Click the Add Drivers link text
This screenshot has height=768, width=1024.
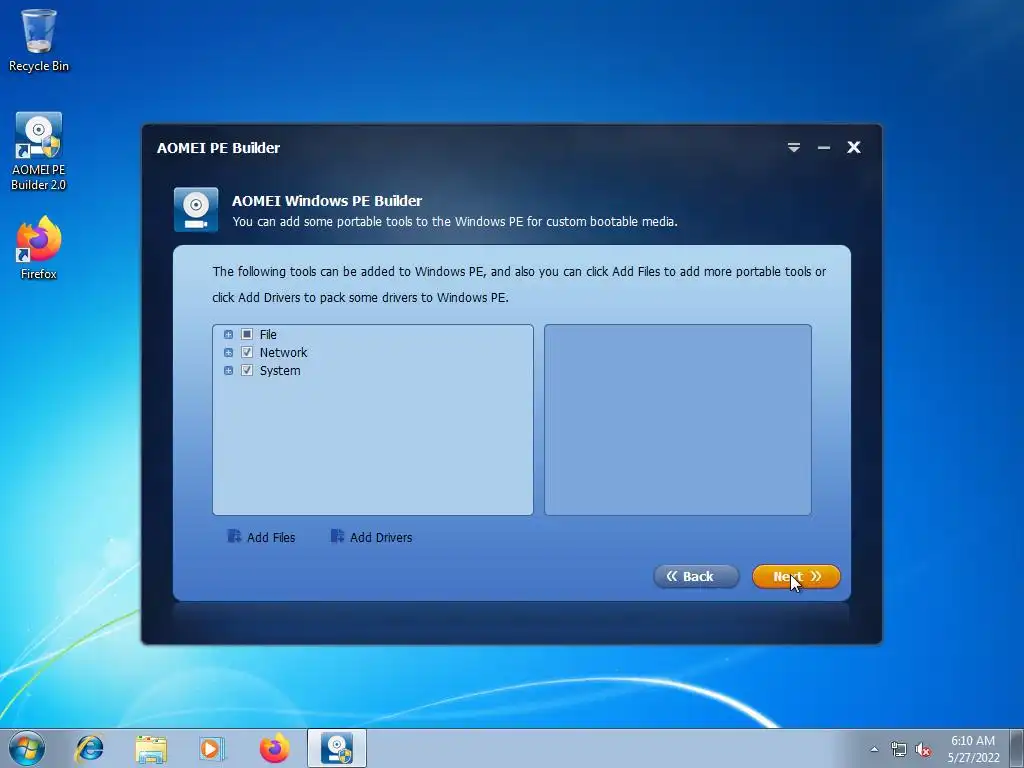(x=381, y=537)
